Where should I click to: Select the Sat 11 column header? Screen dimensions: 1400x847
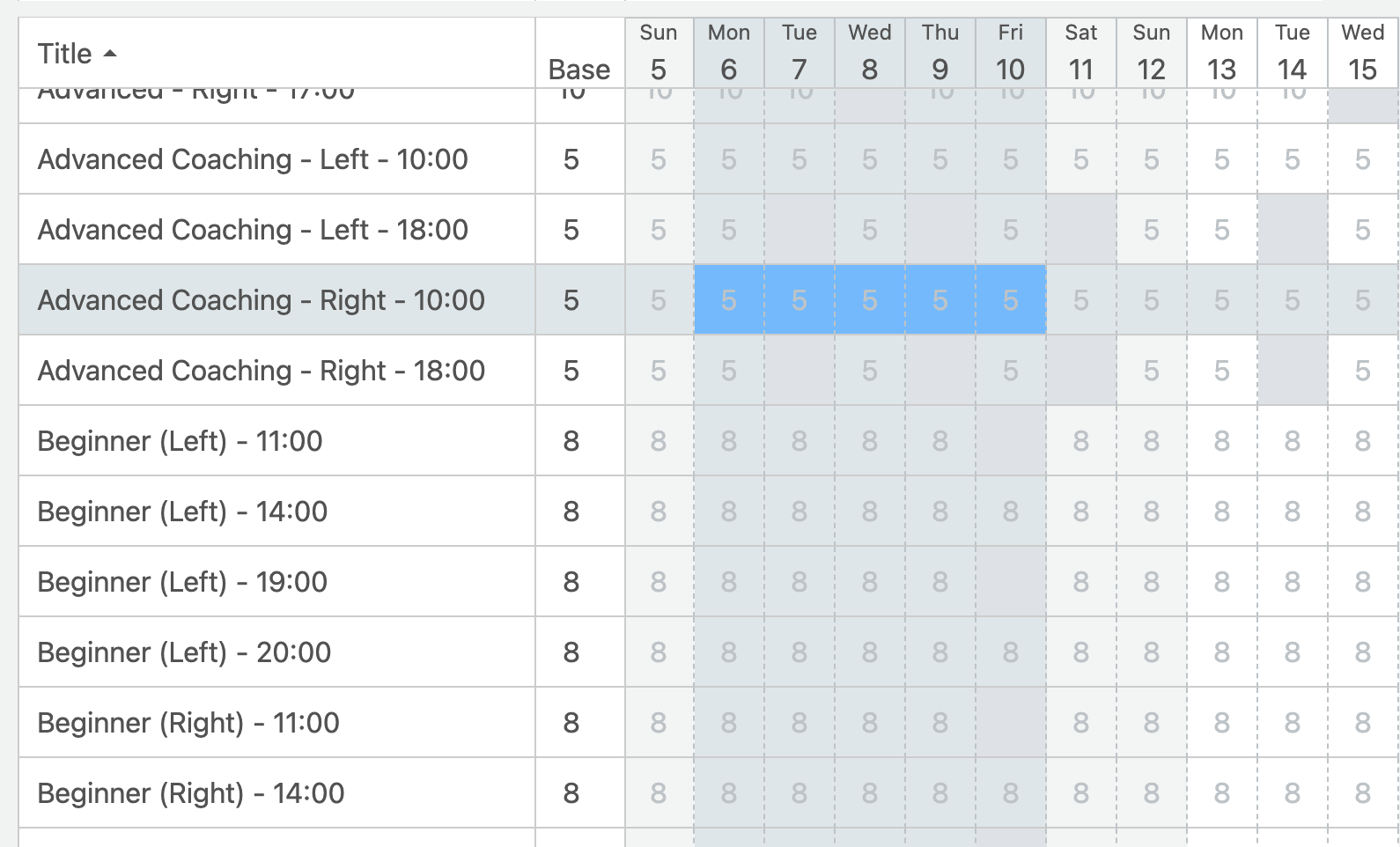pos(1081,53)
